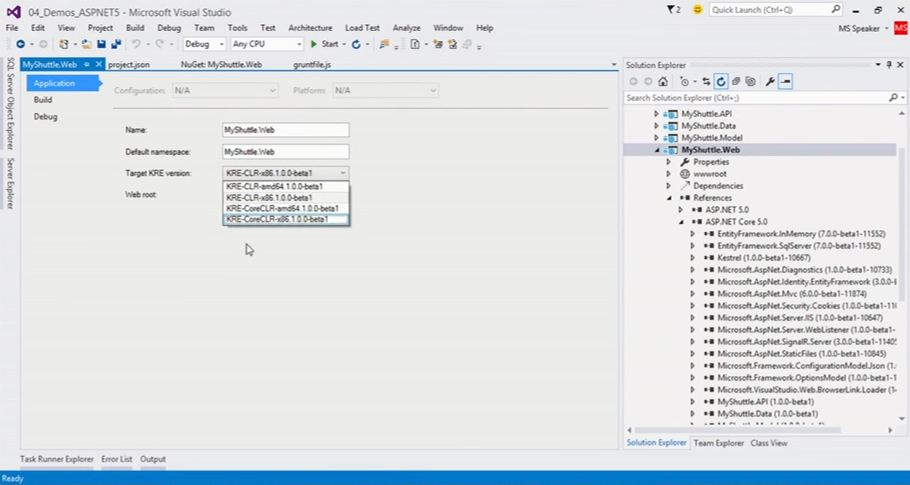Switch to Team Explorer tab
910x485 pixels.
point(718,443)
